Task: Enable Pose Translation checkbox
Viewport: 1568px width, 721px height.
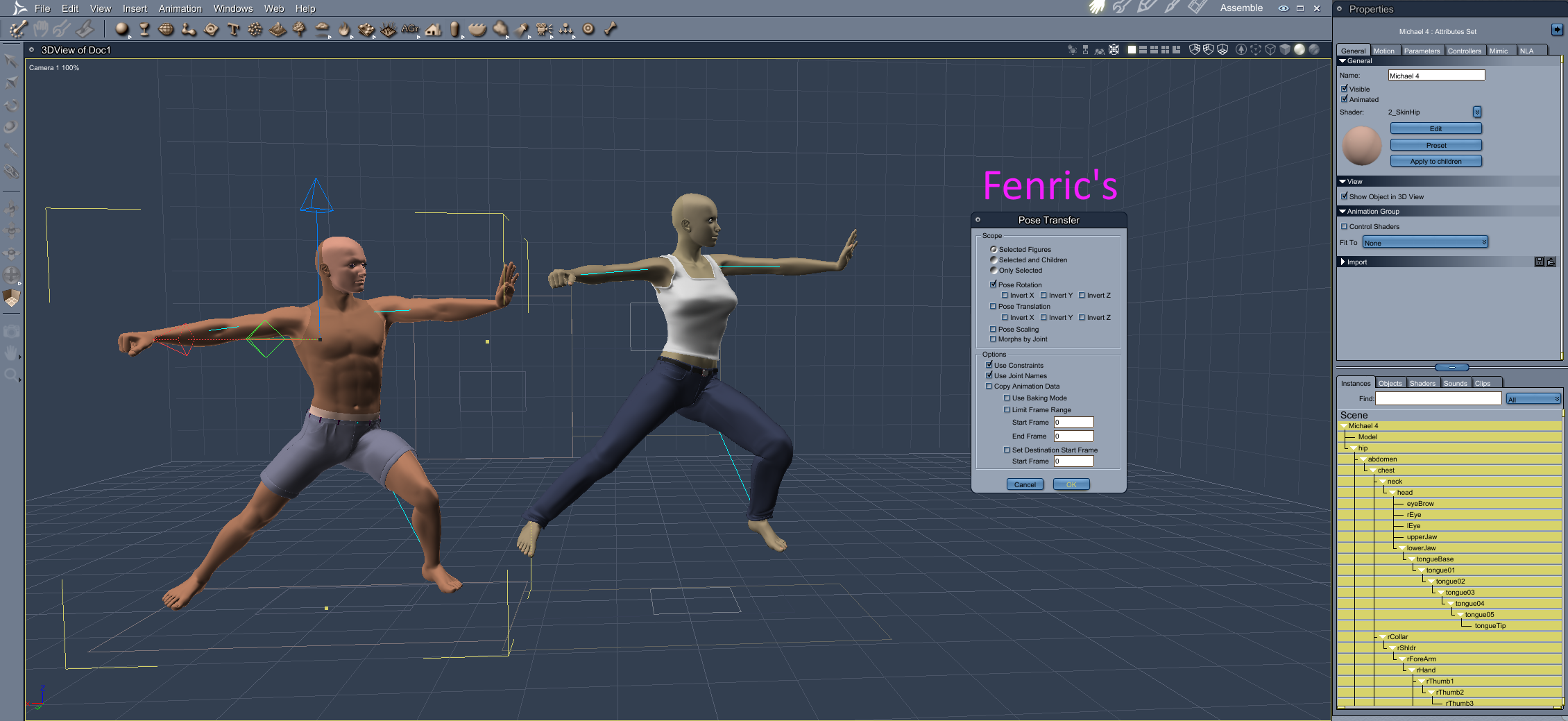Action: coord(993,307)
